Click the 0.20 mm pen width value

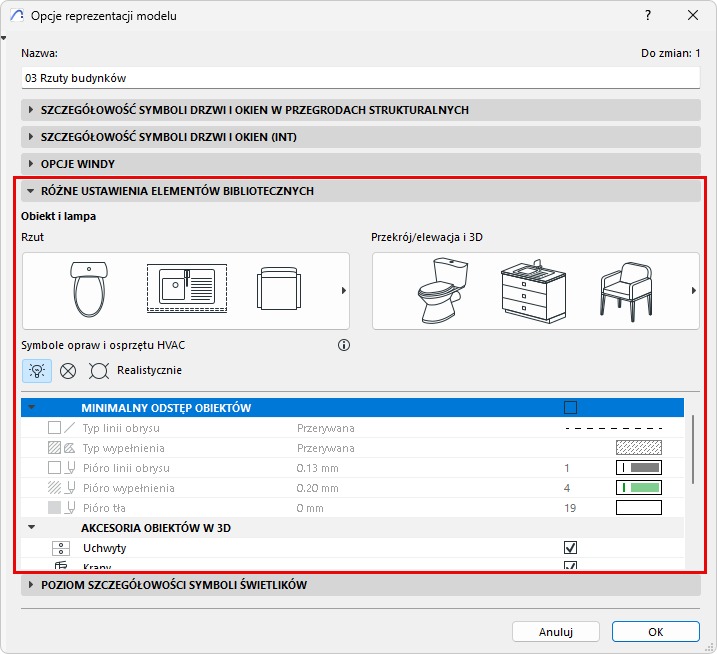pyautogui.click(x=317, y=488)
